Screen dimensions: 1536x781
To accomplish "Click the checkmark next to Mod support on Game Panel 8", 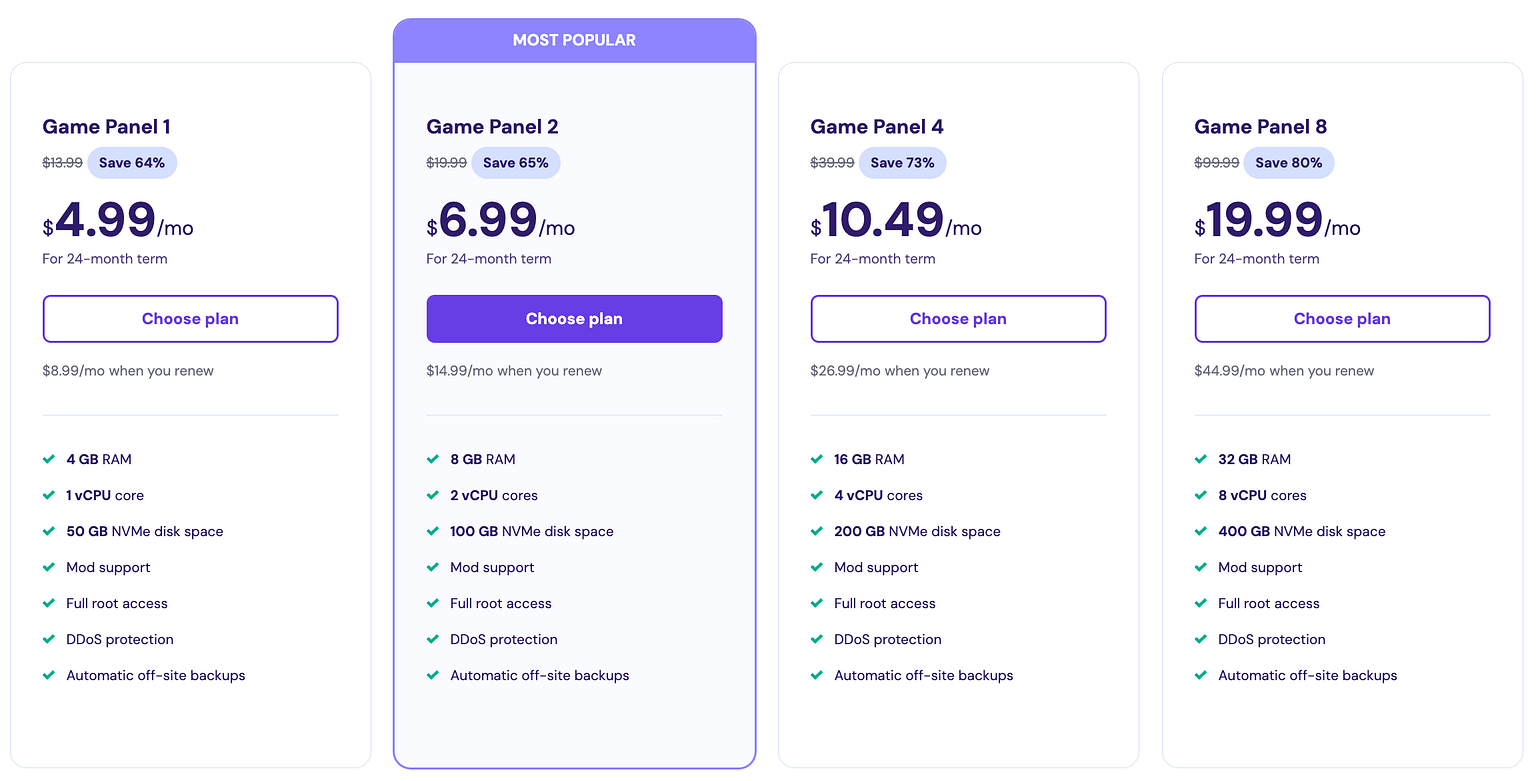I will click(x=1200, y=567).
